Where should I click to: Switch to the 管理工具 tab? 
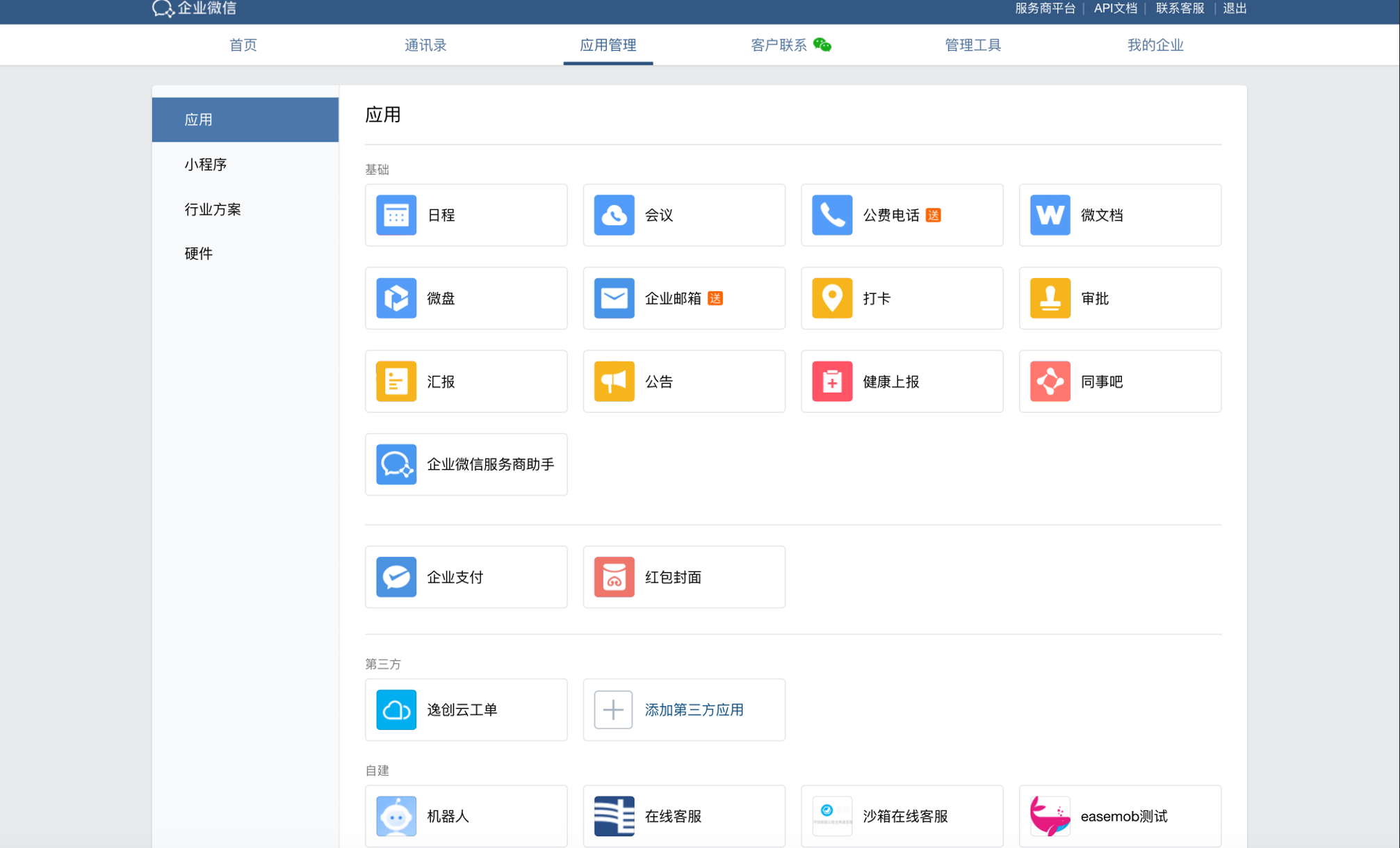coord(972,45)
